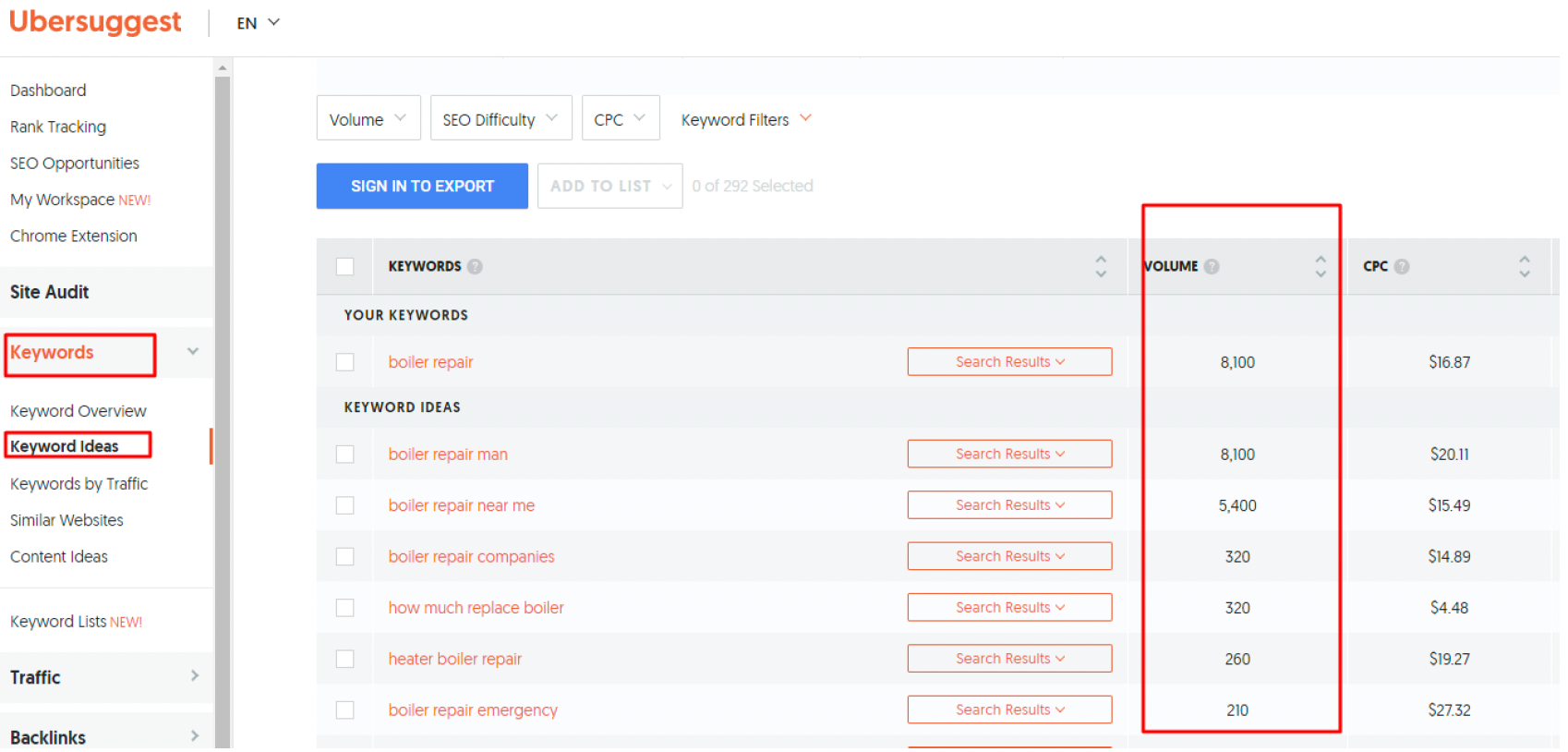Click the Ubersuggest logo
The width and height of the screenshot is (1568, 752).
click(95, 21)
